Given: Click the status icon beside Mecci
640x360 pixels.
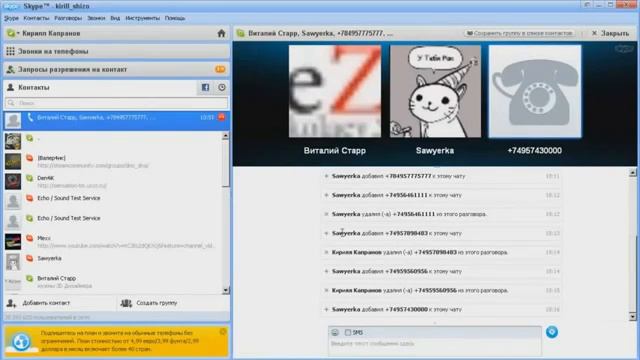Looking at the screenshot, I should coord(29,238).
